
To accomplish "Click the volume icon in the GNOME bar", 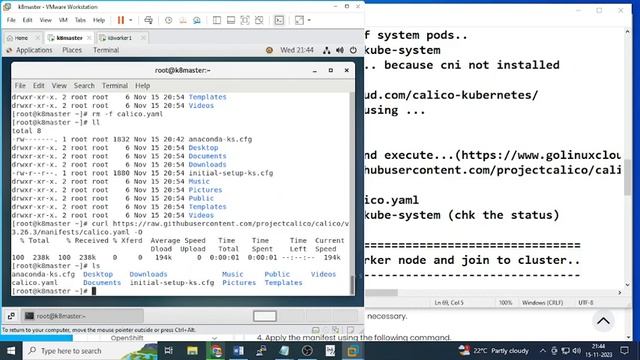I will [340, 50].
